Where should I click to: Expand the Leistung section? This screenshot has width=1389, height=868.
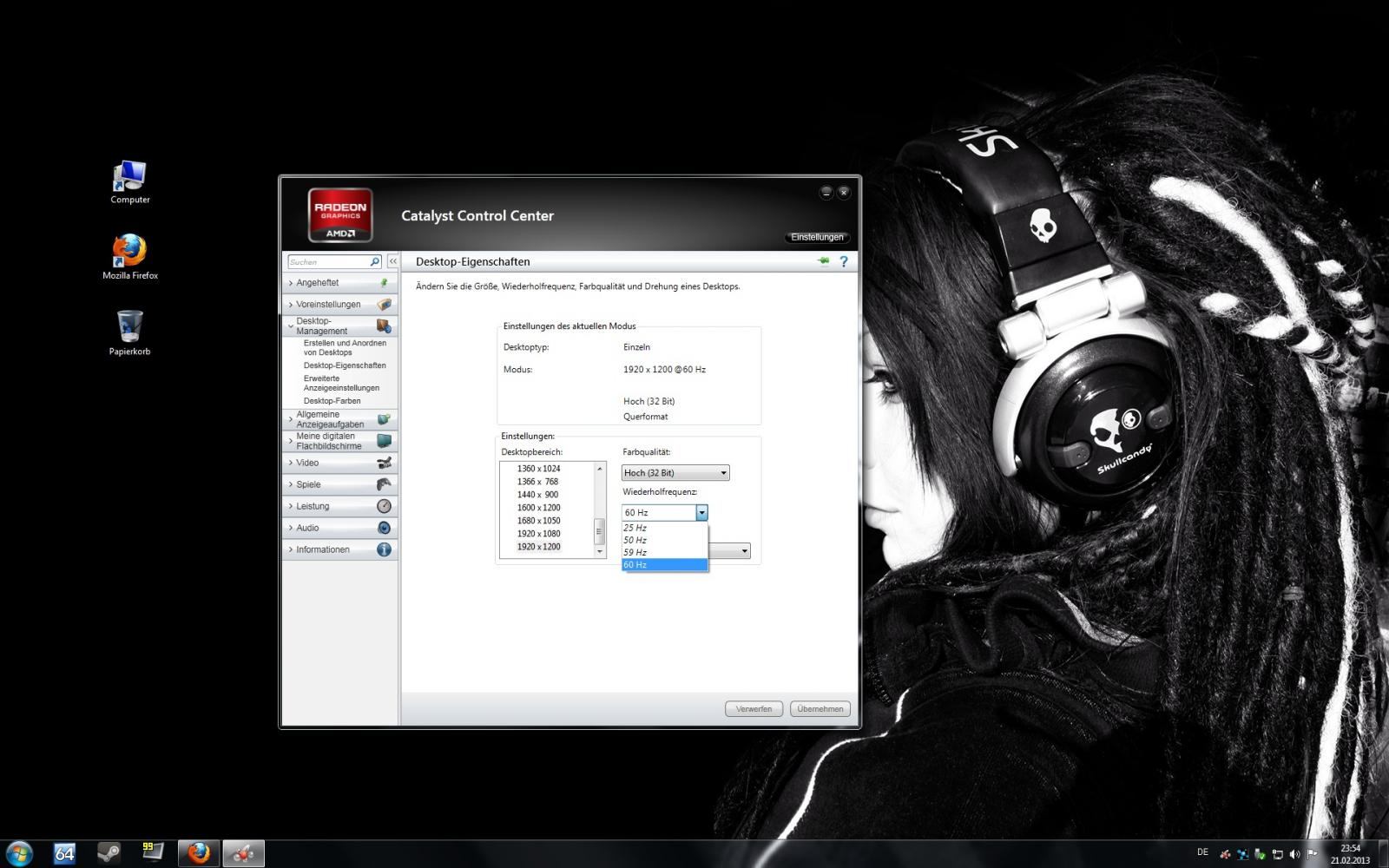(x=291, y=506)
